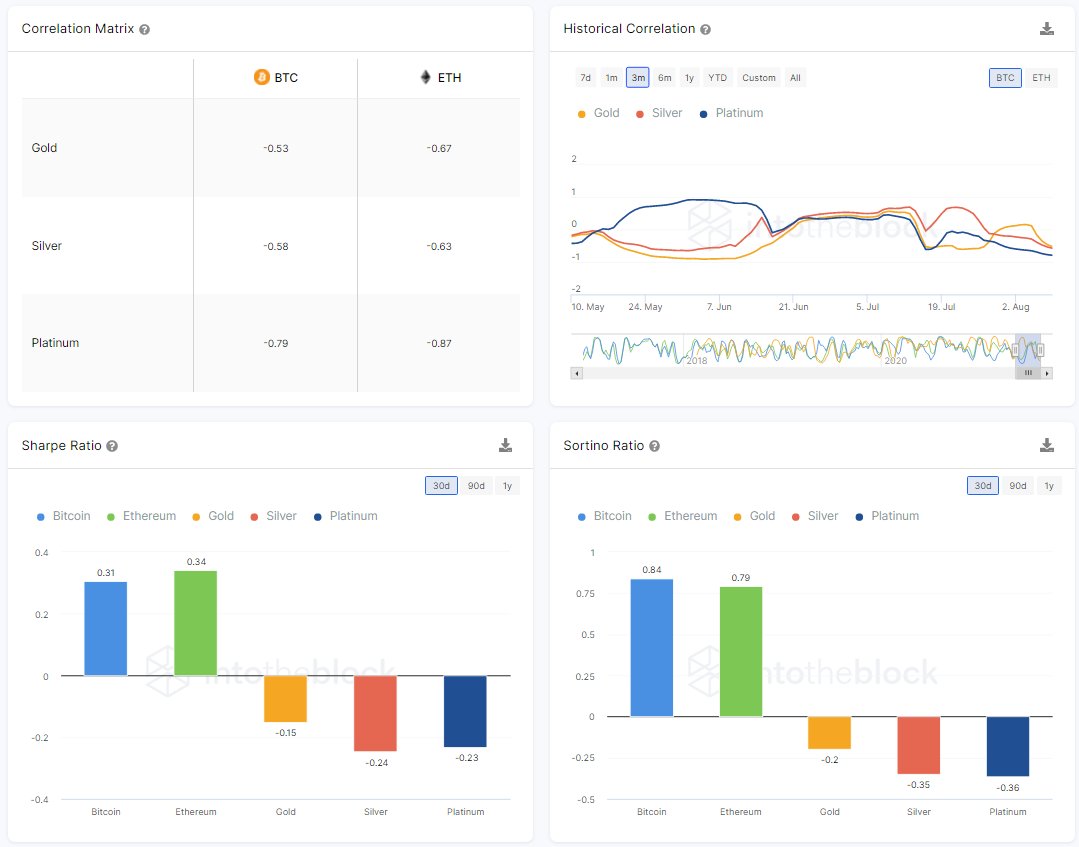Click the Historical Correlation help icon
1079x847 pixels.
[x=706, y=30]
